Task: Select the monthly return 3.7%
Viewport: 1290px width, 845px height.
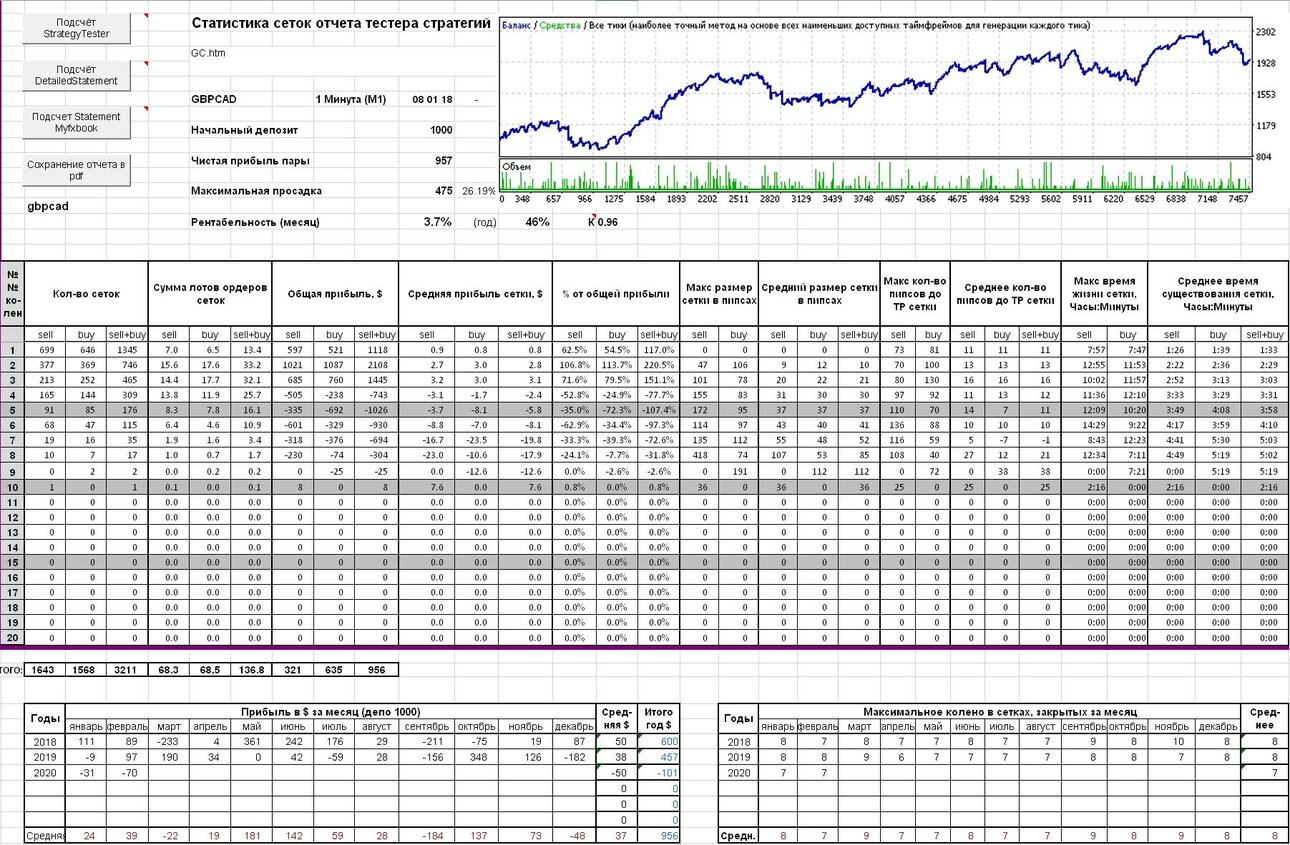Action: pos(437,221)
